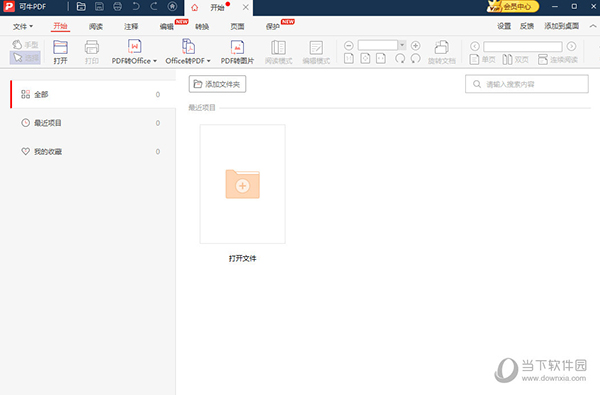The height and width of the screenshot is (395, 600).
Task: Click the 打开文件 label
Action: coord(243,259)
